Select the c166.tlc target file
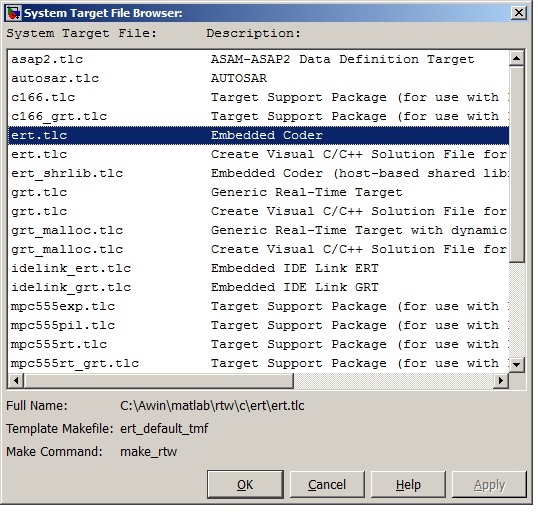 (258, 97)
